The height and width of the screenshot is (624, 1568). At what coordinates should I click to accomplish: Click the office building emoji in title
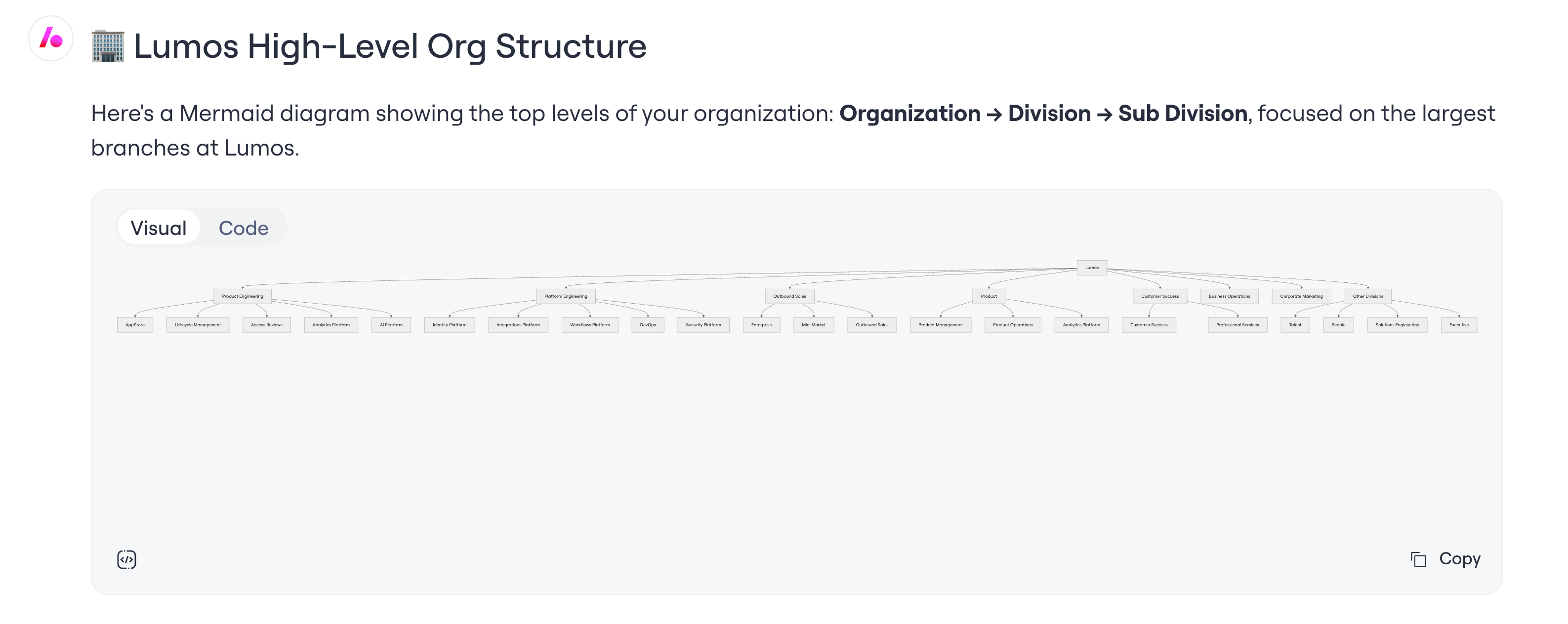pos(108,46)
